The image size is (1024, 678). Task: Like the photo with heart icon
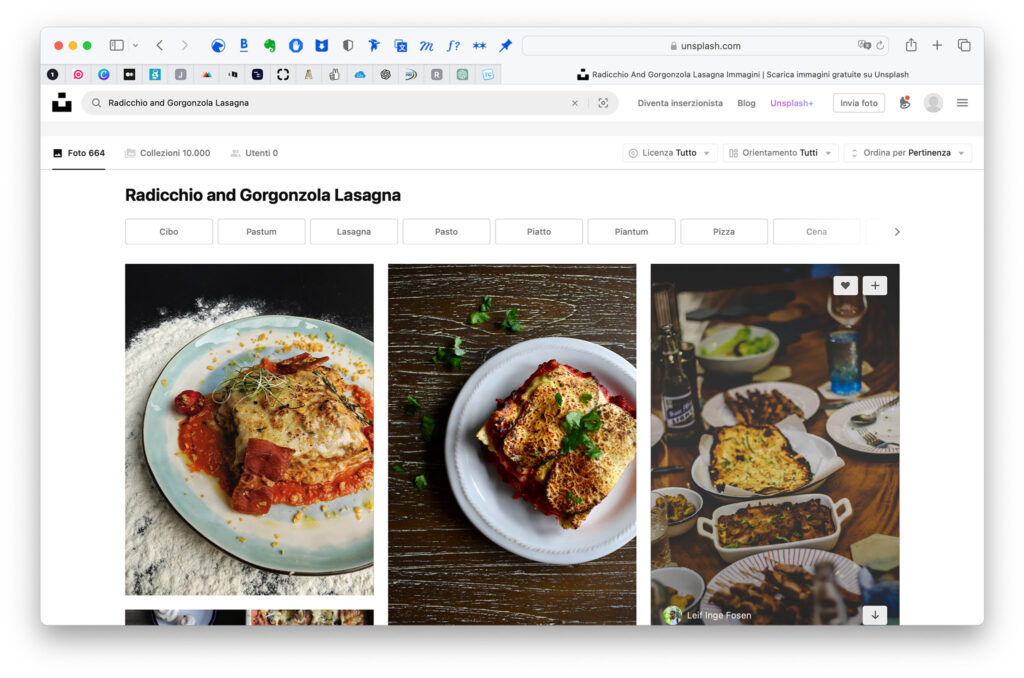(x=845, y=285)
